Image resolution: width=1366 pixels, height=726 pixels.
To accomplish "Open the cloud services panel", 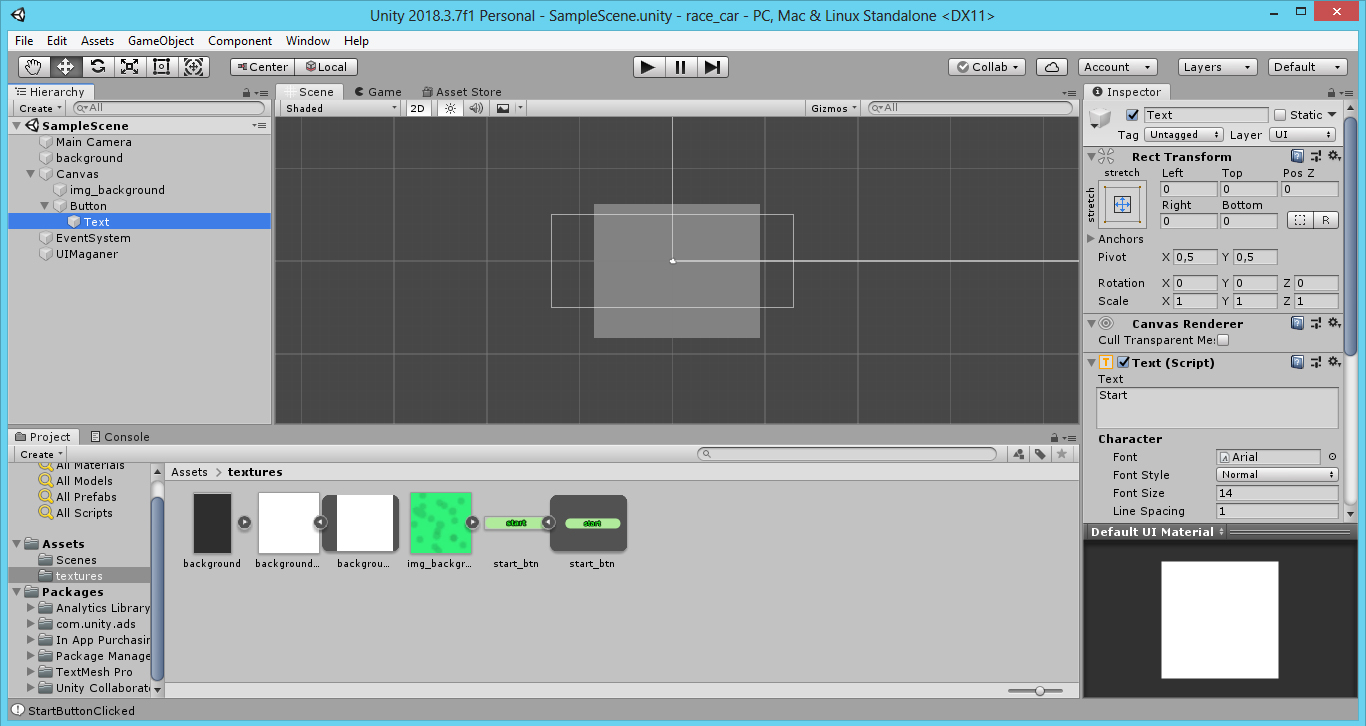I will click(1051, 67).
